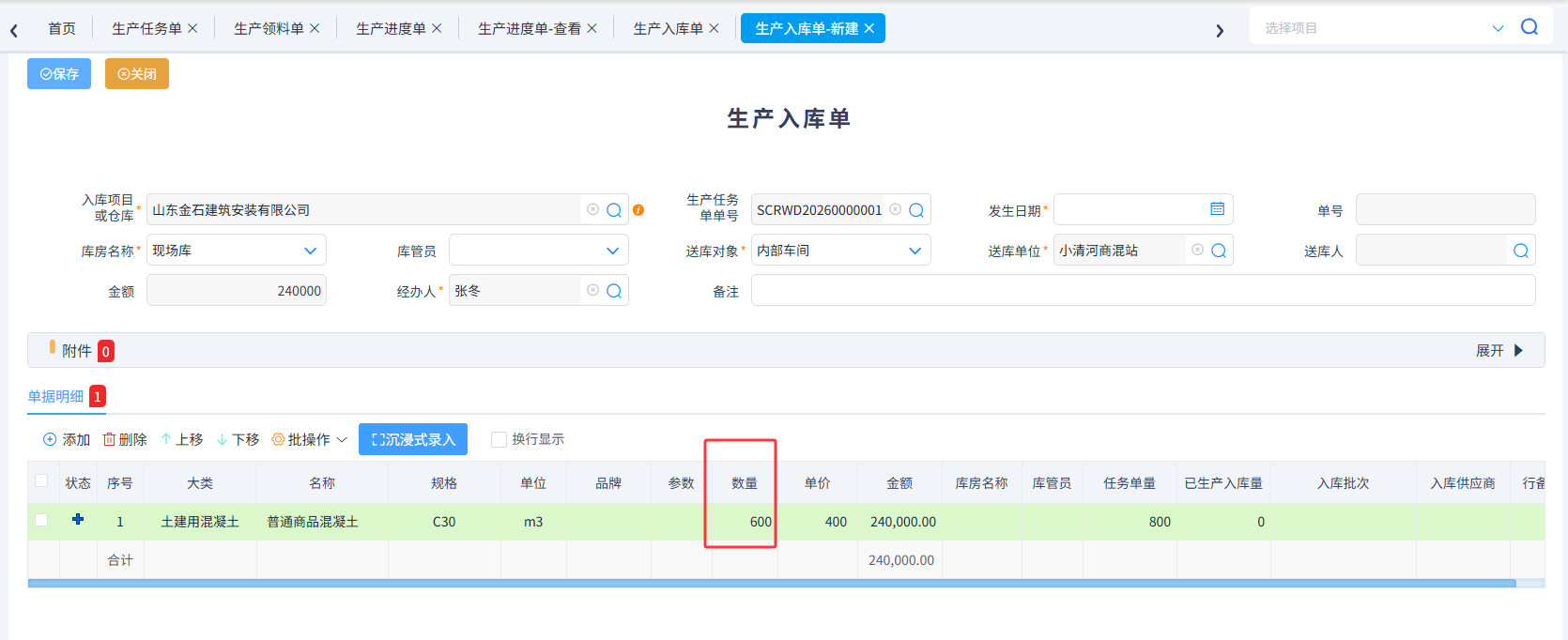This screenshot has height=640, width=1568.
Task: Switch to 生产任务单 tab
Action: 146,28
